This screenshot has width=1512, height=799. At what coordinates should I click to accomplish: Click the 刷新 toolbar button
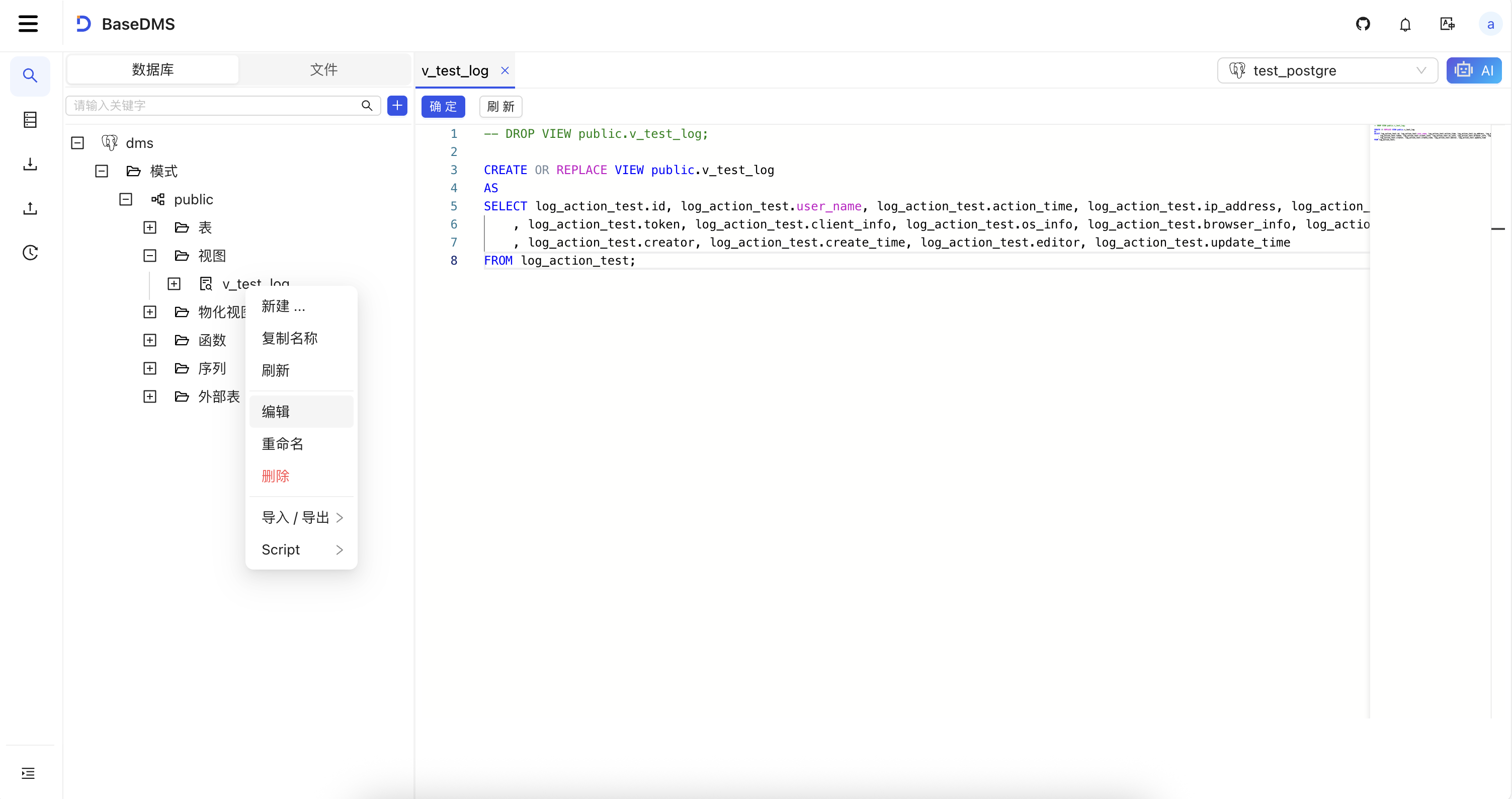[500, 106]
